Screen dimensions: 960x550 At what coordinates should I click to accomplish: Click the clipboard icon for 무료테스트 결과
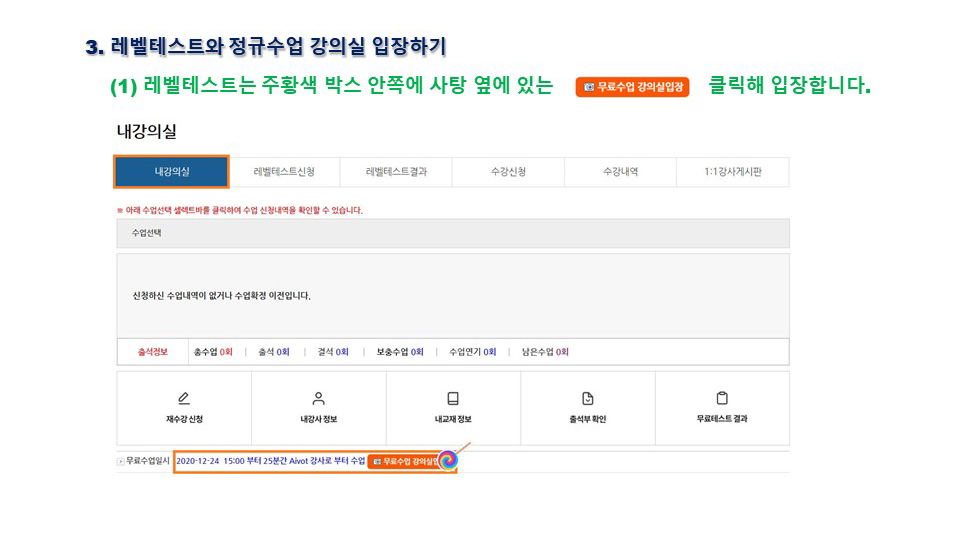(x=722, y=398)
